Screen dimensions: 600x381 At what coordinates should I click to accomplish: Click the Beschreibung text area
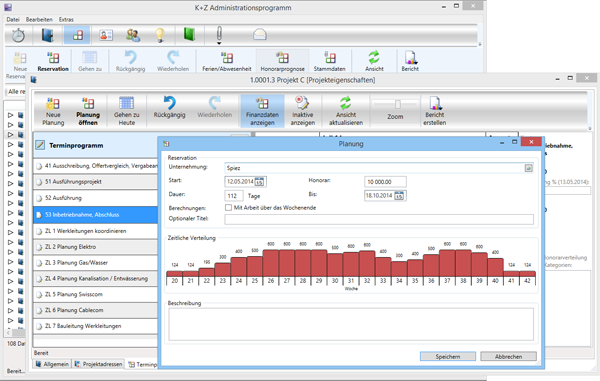(351, 324)
